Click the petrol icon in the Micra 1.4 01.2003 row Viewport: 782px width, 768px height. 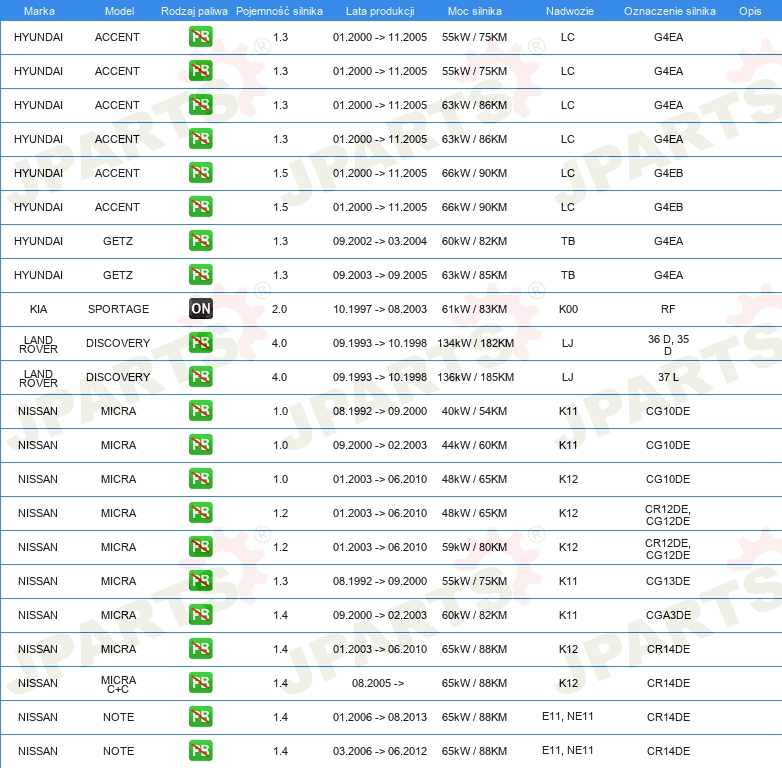(200, 648)
